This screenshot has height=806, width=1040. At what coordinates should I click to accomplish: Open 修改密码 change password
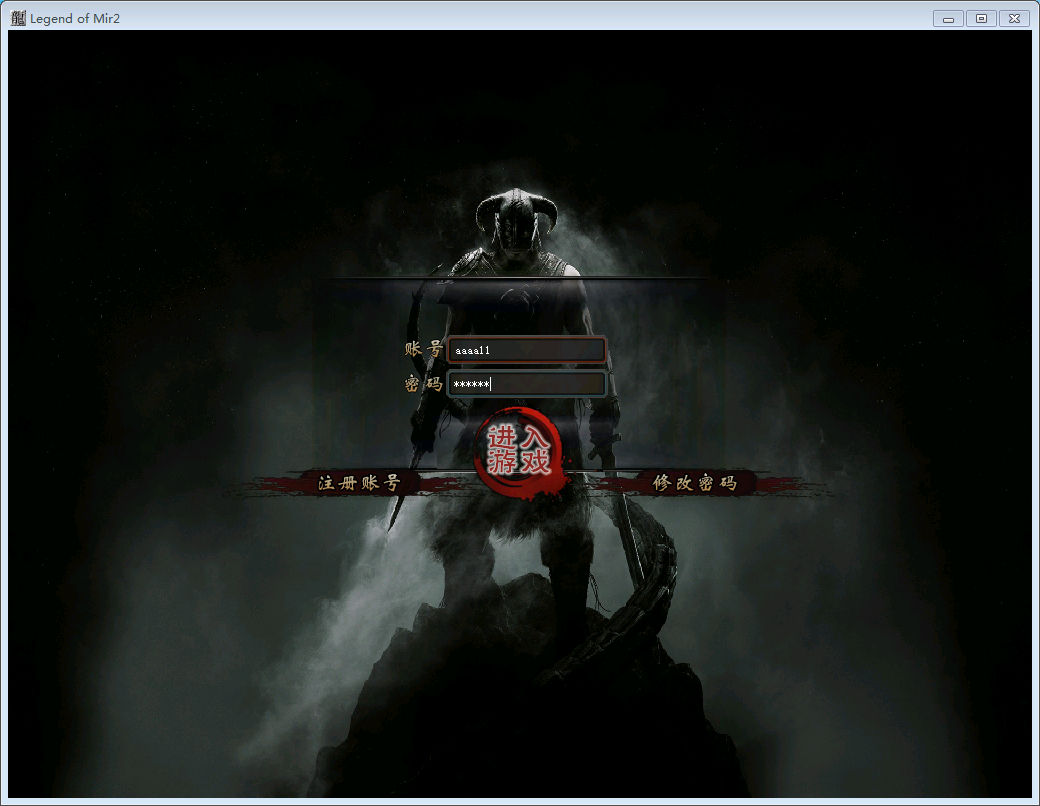tap(694, 483)
